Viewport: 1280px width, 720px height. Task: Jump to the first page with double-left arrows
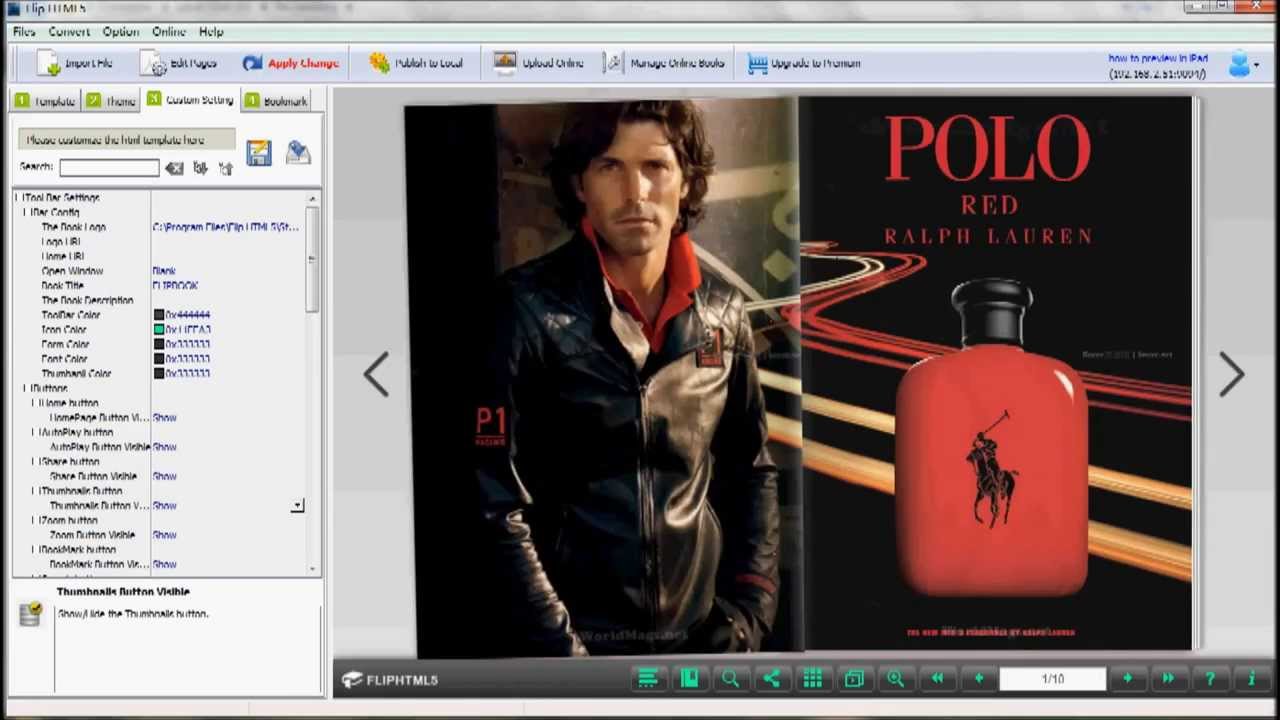coord(937,679)
